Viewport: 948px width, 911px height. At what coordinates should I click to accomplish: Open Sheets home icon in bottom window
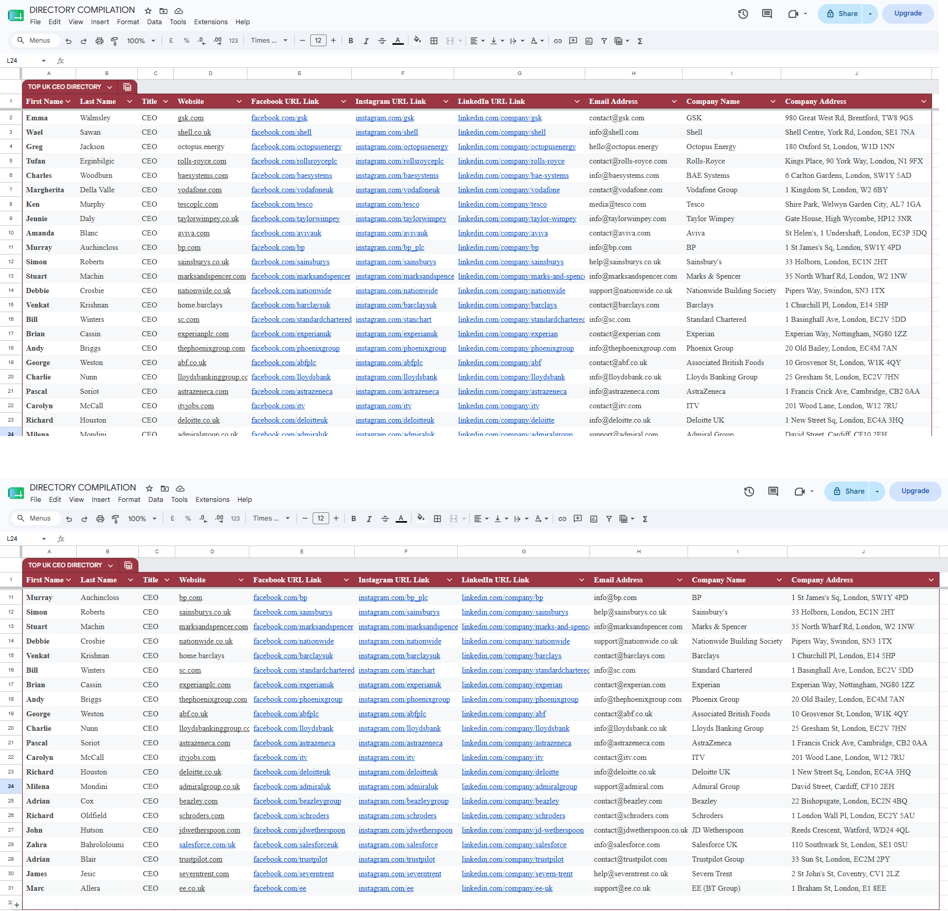(16, 493)
